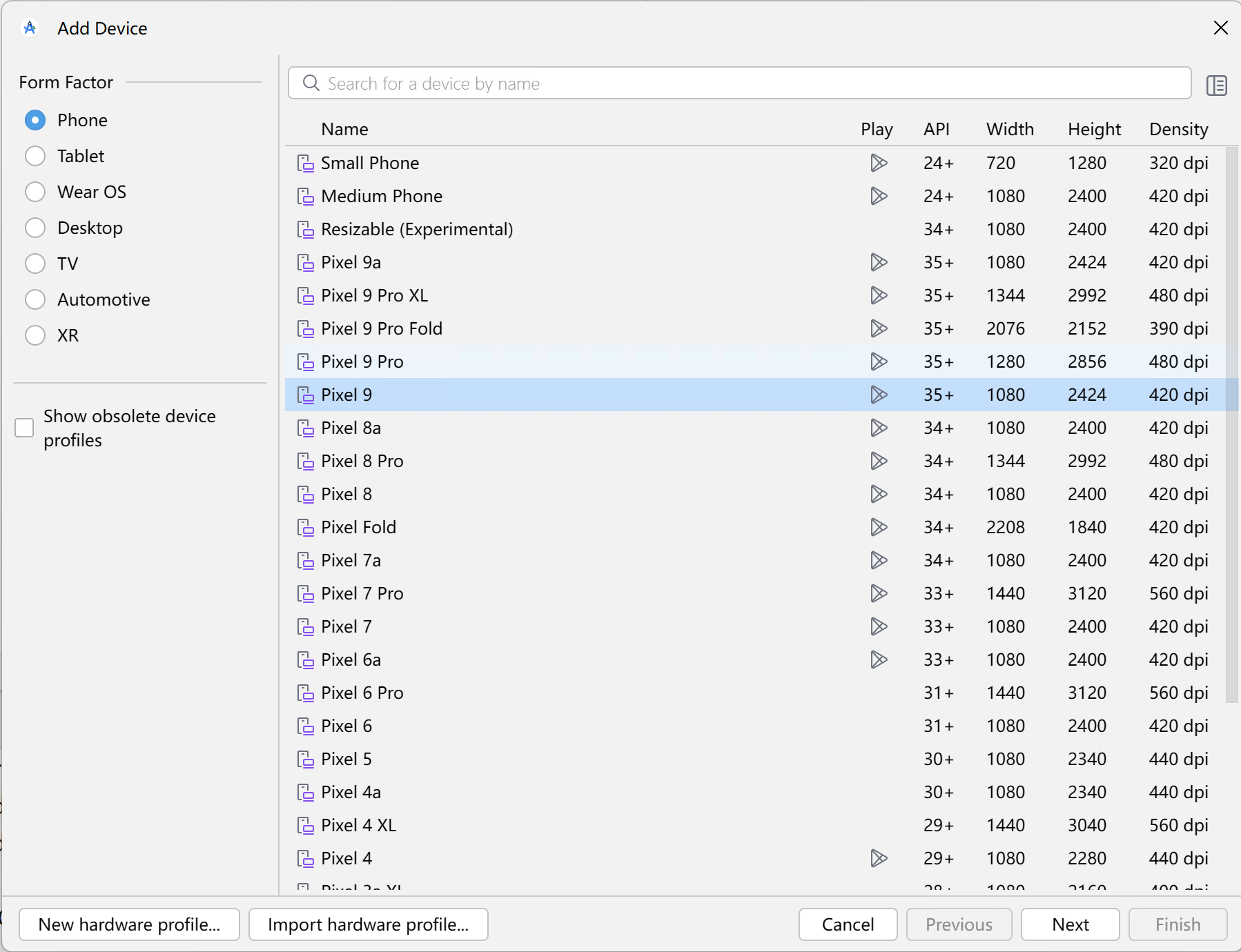Sort devices by the Density column header
This screenshot has height=952, width=1241.
(1178, 130)
